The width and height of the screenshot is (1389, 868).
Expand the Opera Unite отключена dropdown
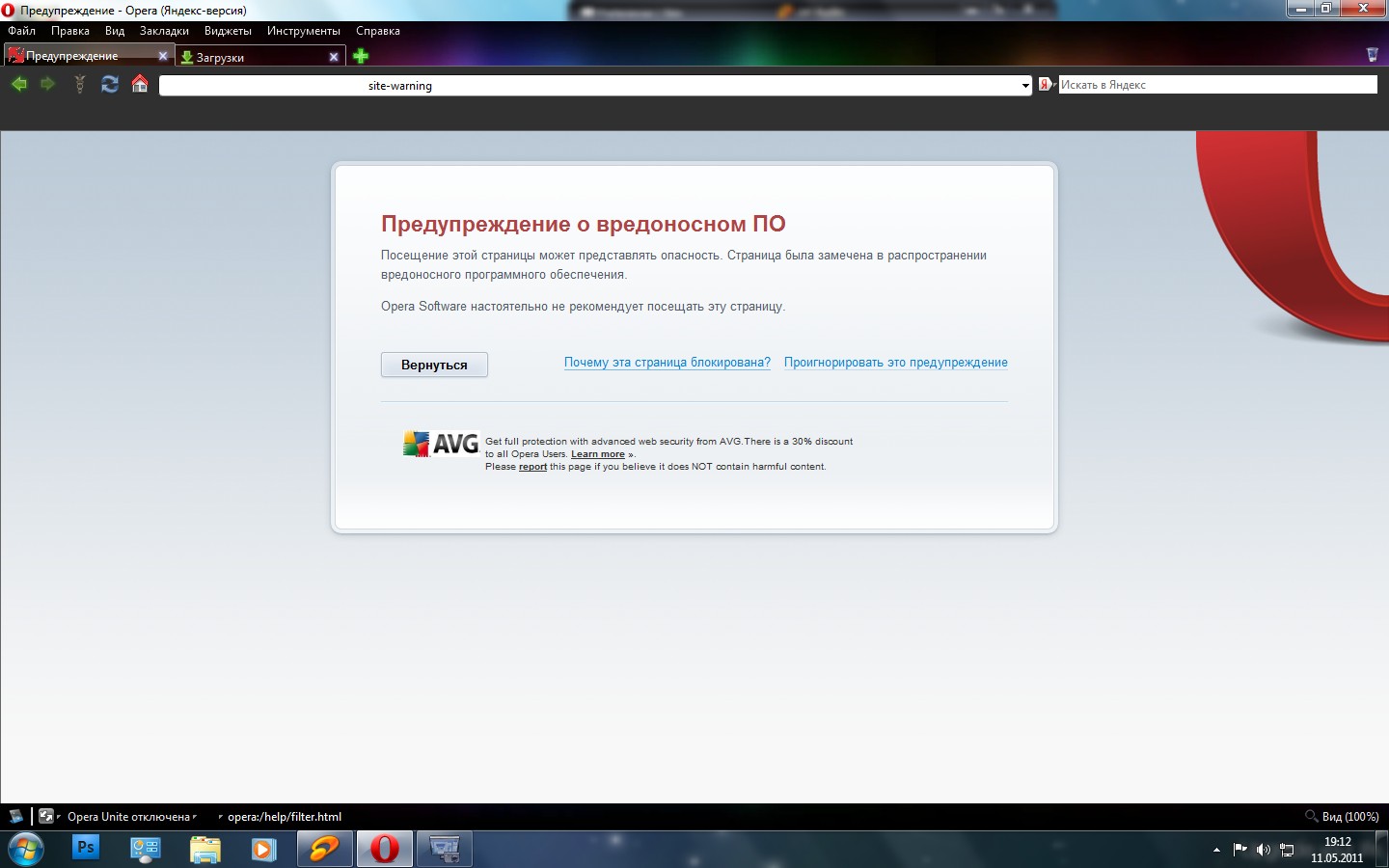[130, 817]
